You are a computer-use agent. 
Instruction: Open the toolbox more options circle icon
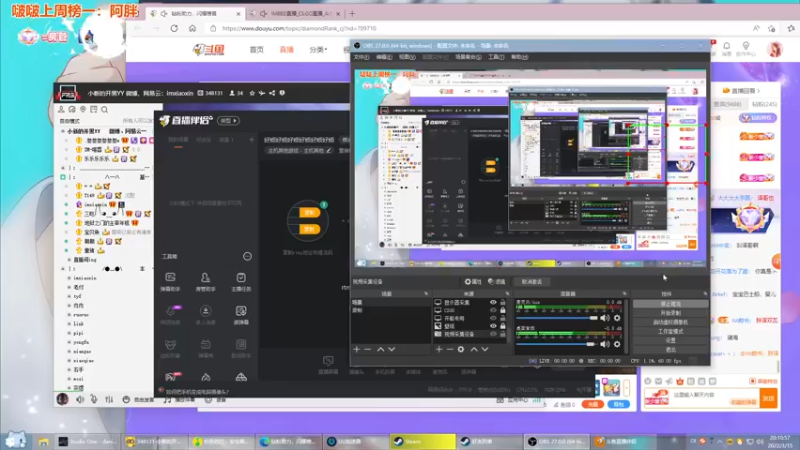[x=247, y=256]
